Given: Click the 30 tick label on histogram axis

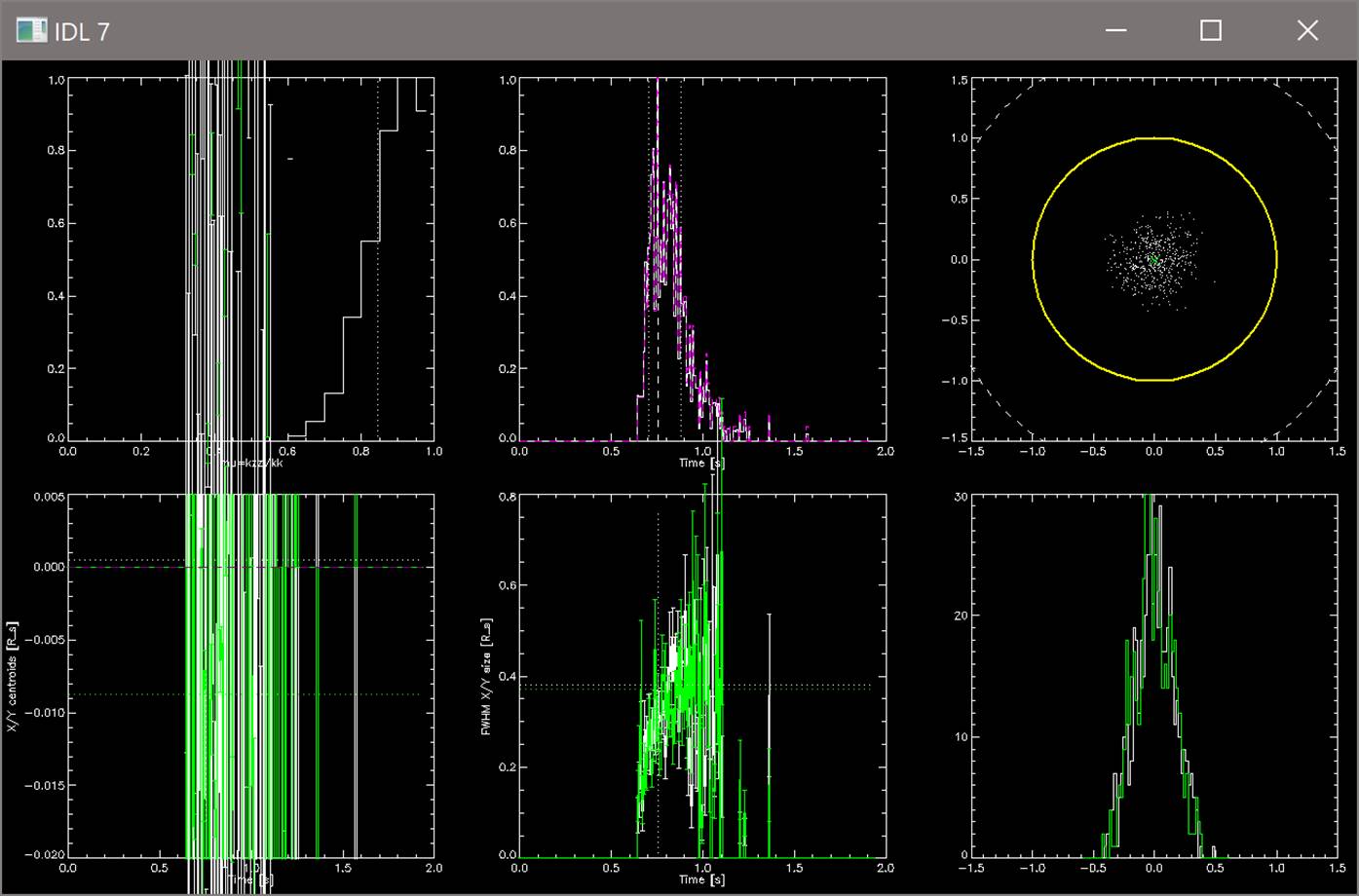Looking at the screenshot, I should click(961, 497).
